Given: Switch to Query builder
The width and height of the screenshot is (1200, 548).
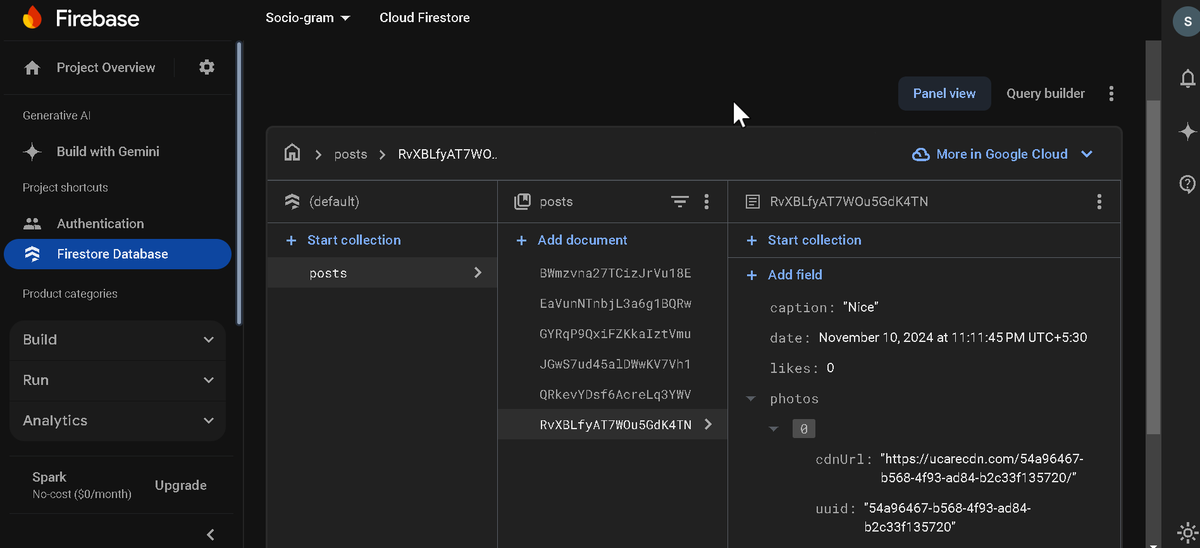Looking at the screenshot, I should 1045,93.
